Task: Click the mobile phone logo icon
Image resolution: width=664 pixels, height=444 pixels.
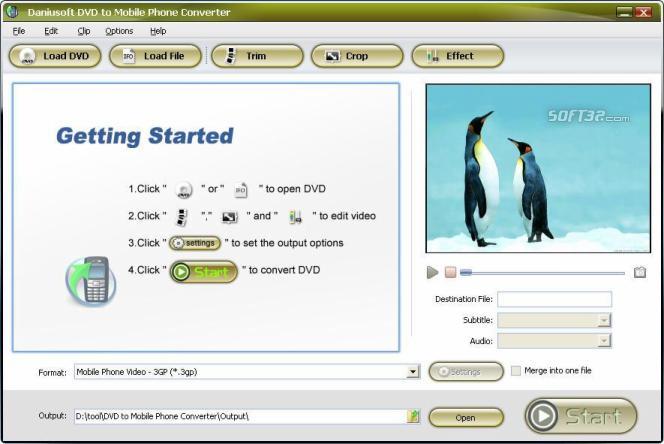Action: 91,280
